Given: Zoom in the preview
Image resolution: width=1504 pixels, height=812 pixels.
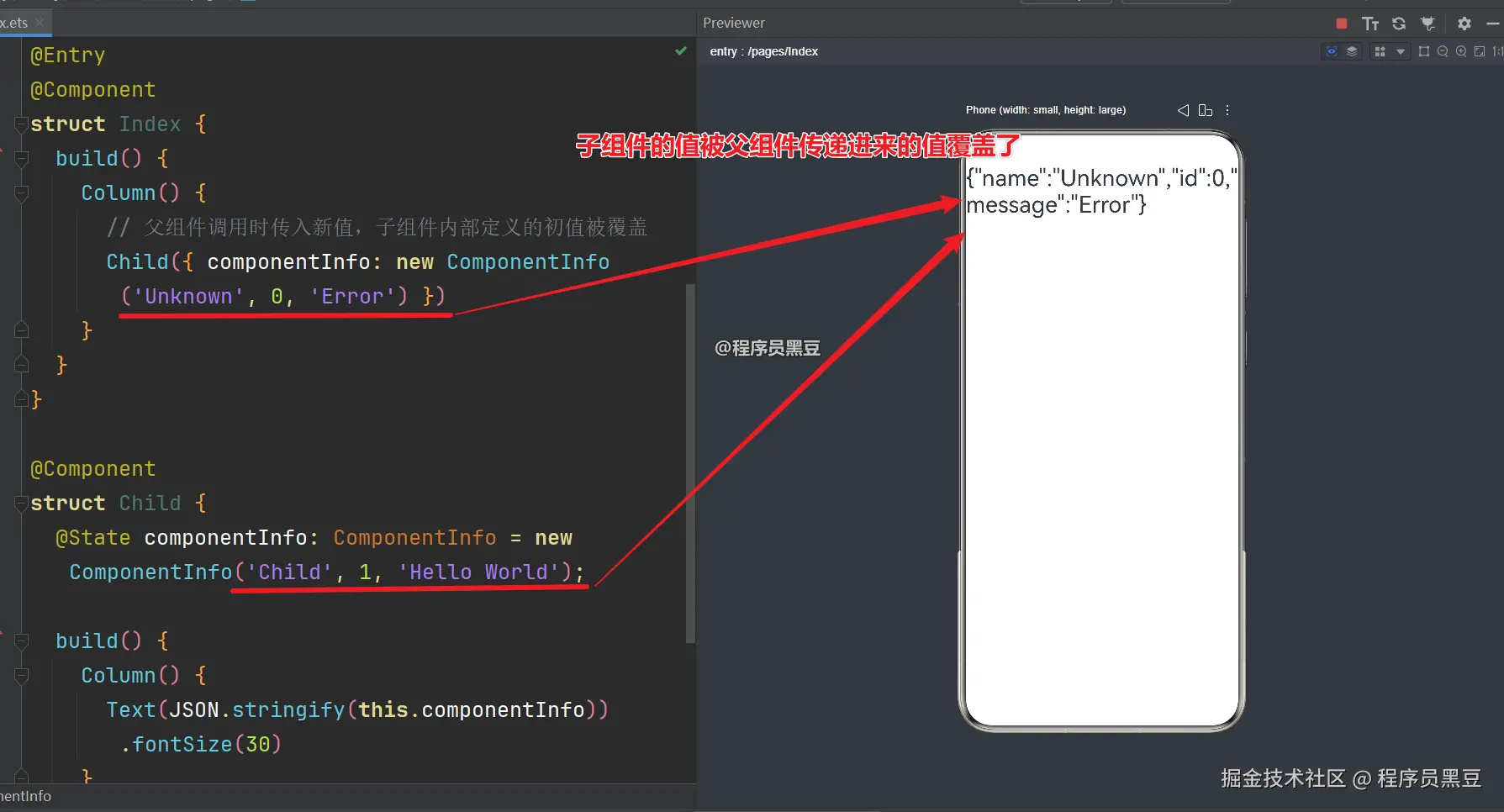Looking at the screenshot, I should (x=1461, y=51).
